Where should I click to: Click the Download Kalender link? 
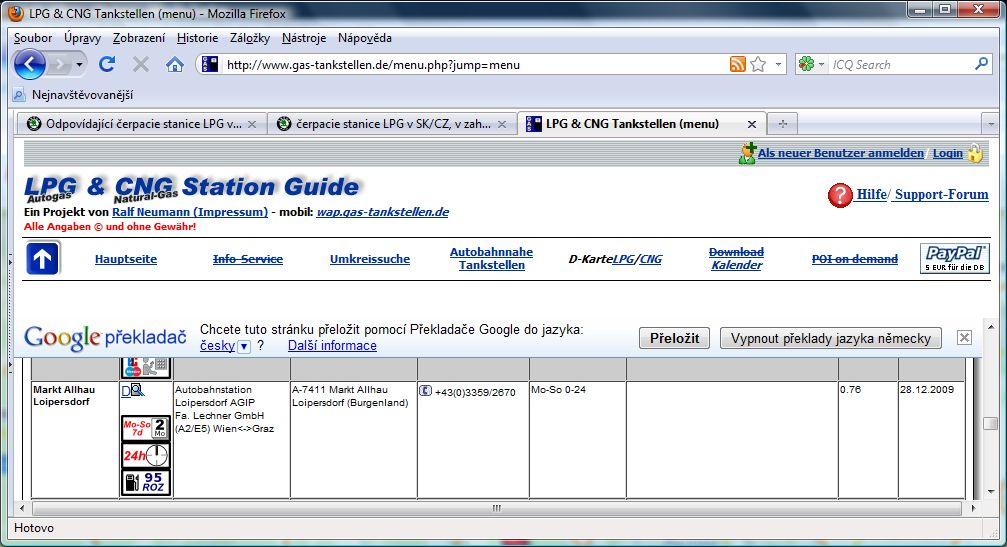point(737,259)
